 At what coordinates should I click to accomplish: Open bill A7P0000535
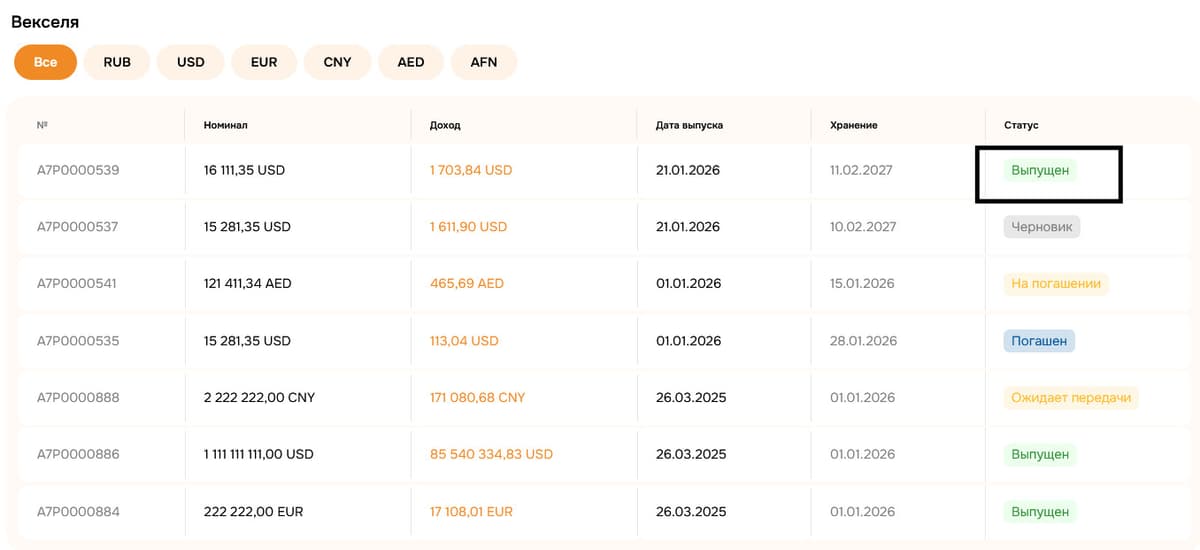(78, 341)
